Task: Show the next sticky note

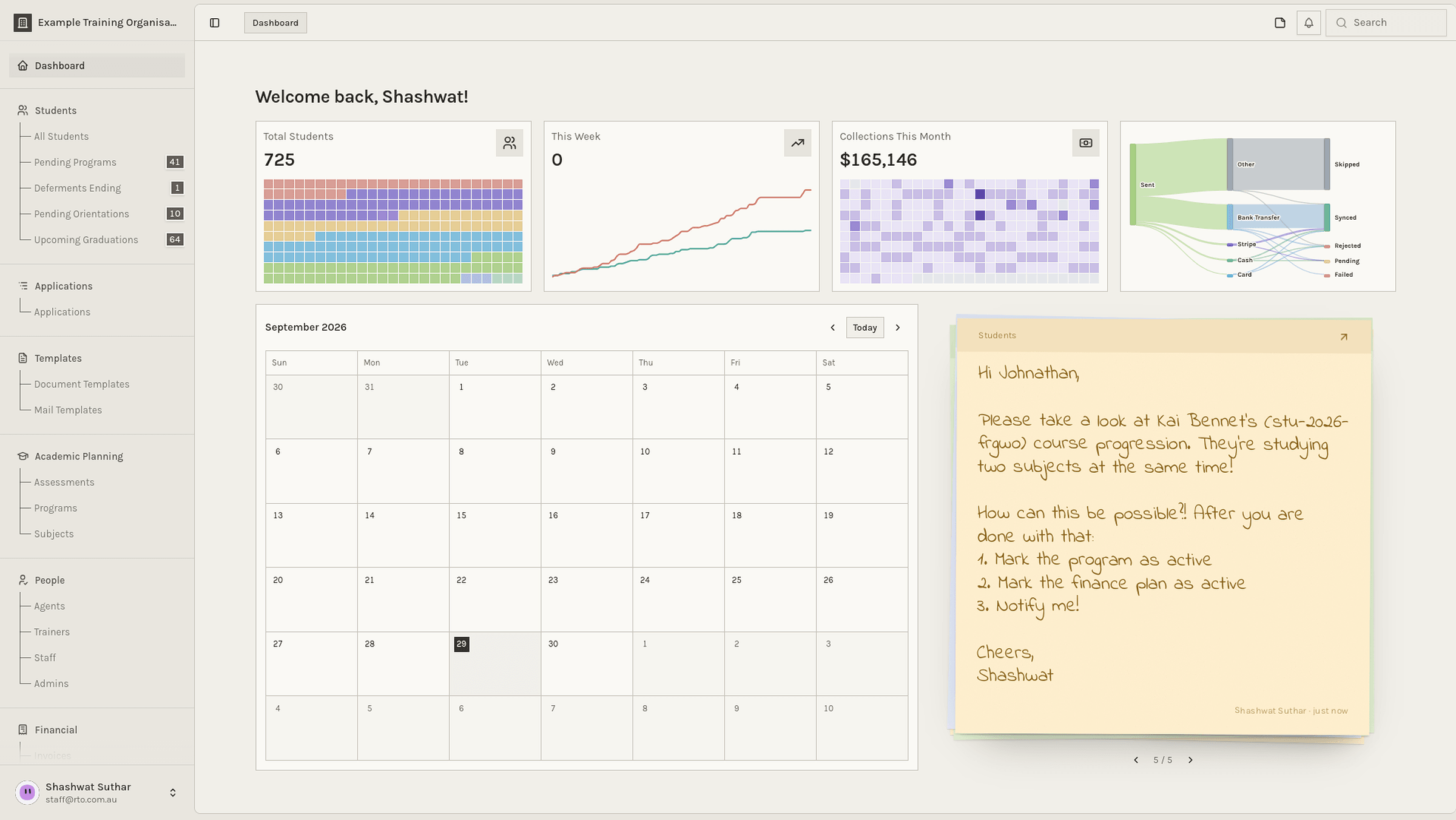Action: [x=1190, y=760]
